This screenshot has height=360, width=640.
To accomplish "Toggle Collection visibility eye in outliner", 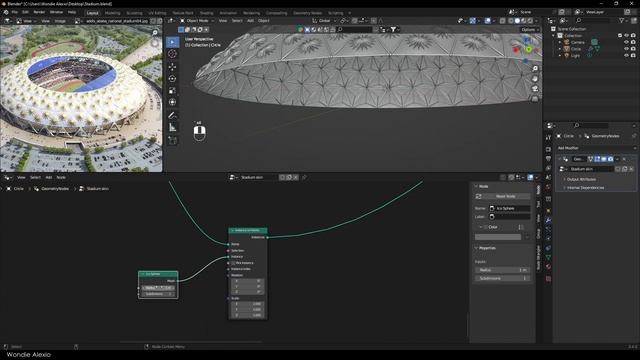I will [627, 36].
